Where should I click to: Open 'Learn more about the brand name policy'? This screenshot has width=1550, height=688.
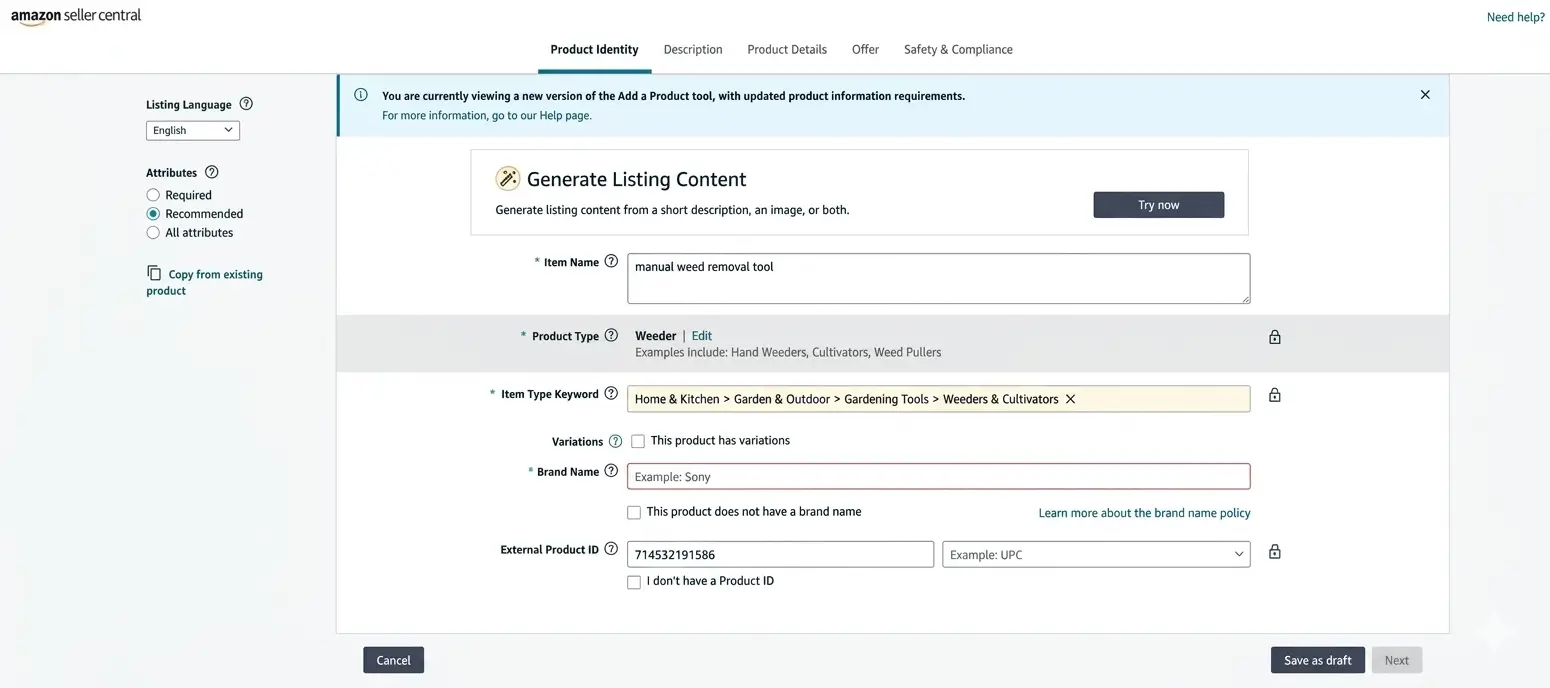point(1143,512)
